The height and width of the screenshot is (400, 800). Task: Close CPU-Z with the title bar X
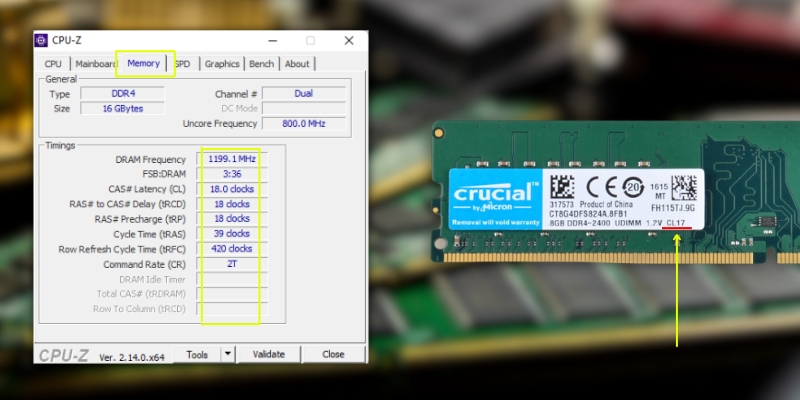pyautogui.click(x=349, y=40)
